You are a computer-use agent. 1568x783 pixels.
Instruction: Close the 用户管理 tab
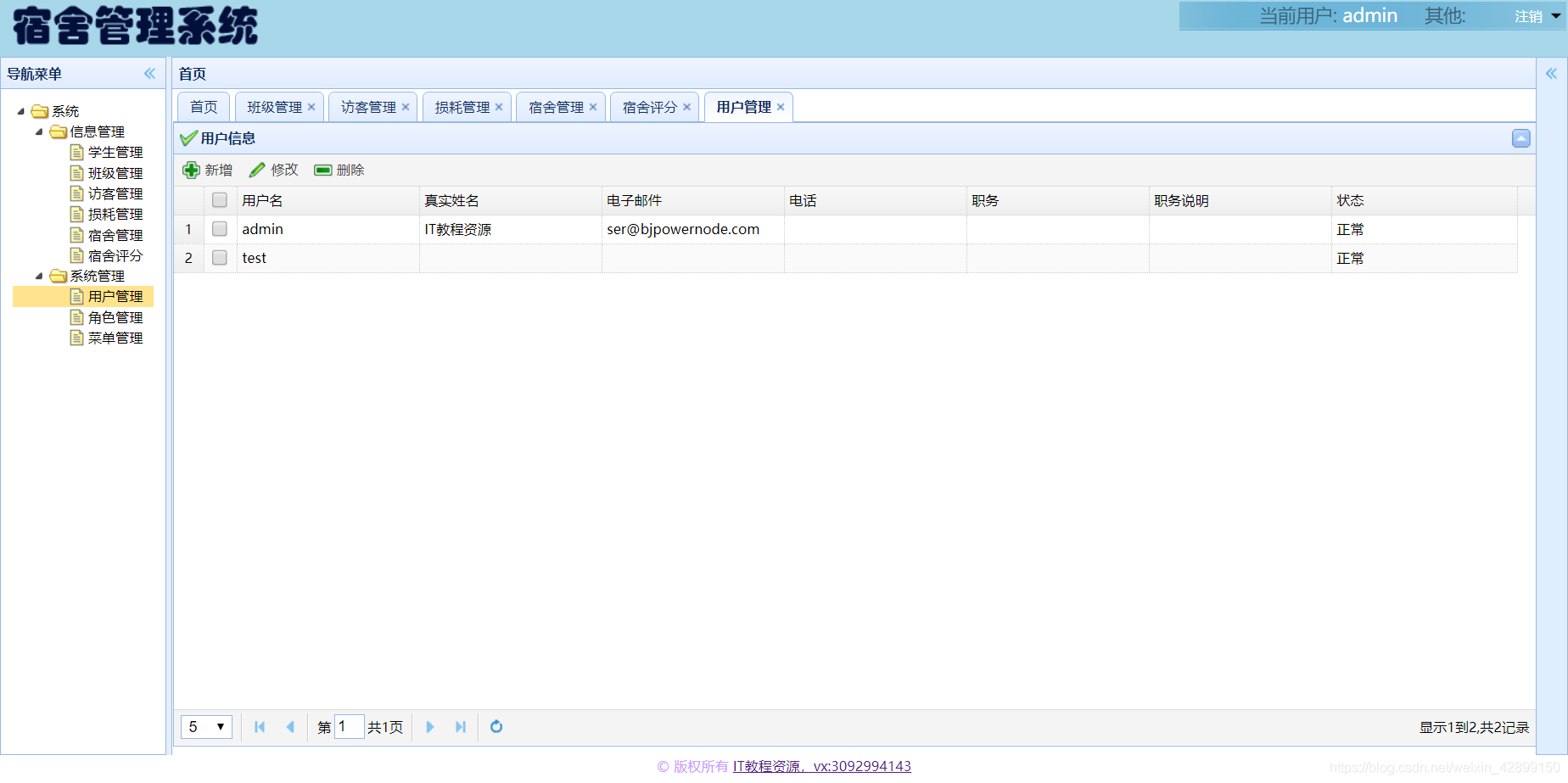[x=781, y=107]
